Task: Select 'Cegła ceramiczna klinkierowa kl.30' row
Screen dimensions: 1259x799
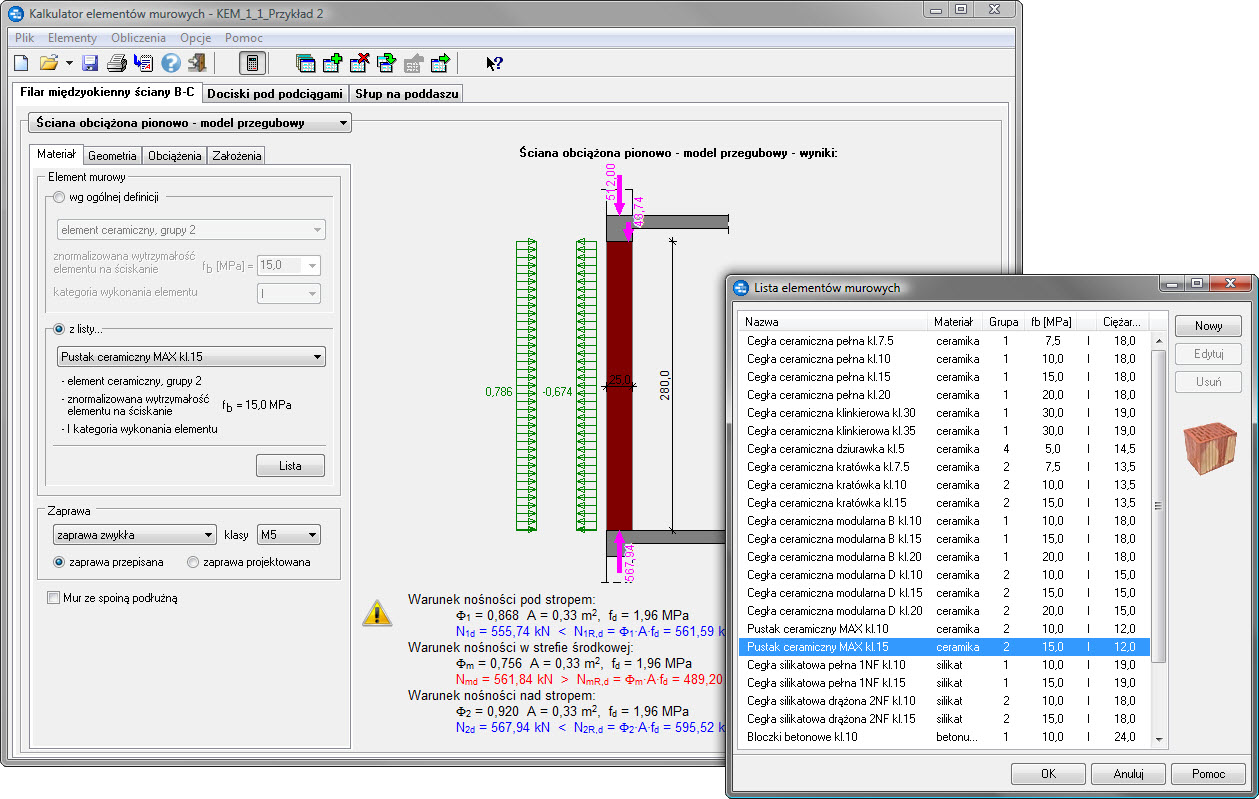Action: (x=831, y=413)
